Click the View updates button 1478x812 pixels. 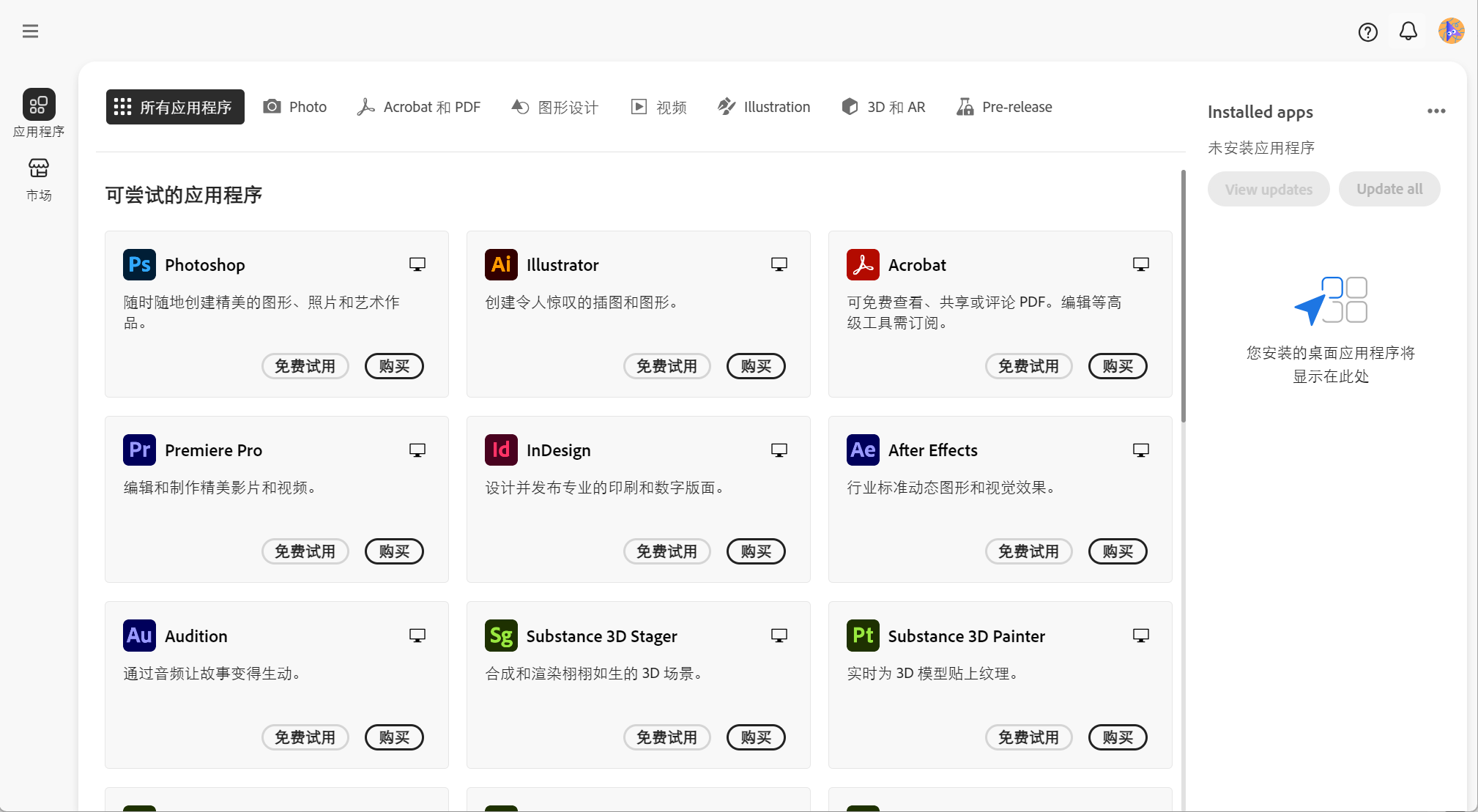point(1269,189)
